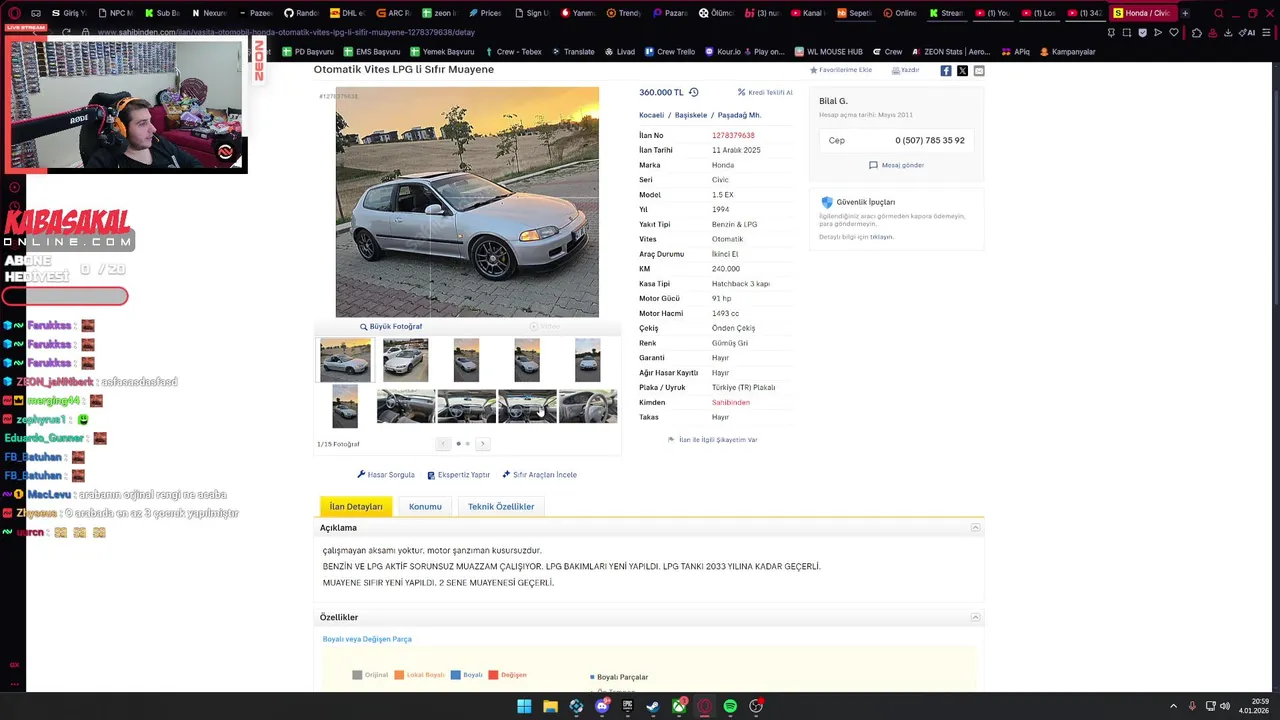Click Sıfır Araçları İncele link

pyautogui.click(x=539, y=475)
